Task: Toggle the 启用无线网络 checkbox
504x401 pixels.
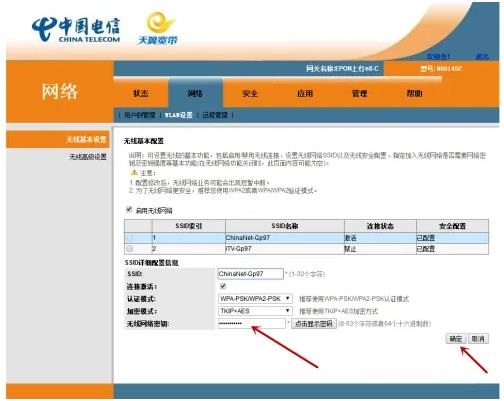Action: tap(129, 210)
